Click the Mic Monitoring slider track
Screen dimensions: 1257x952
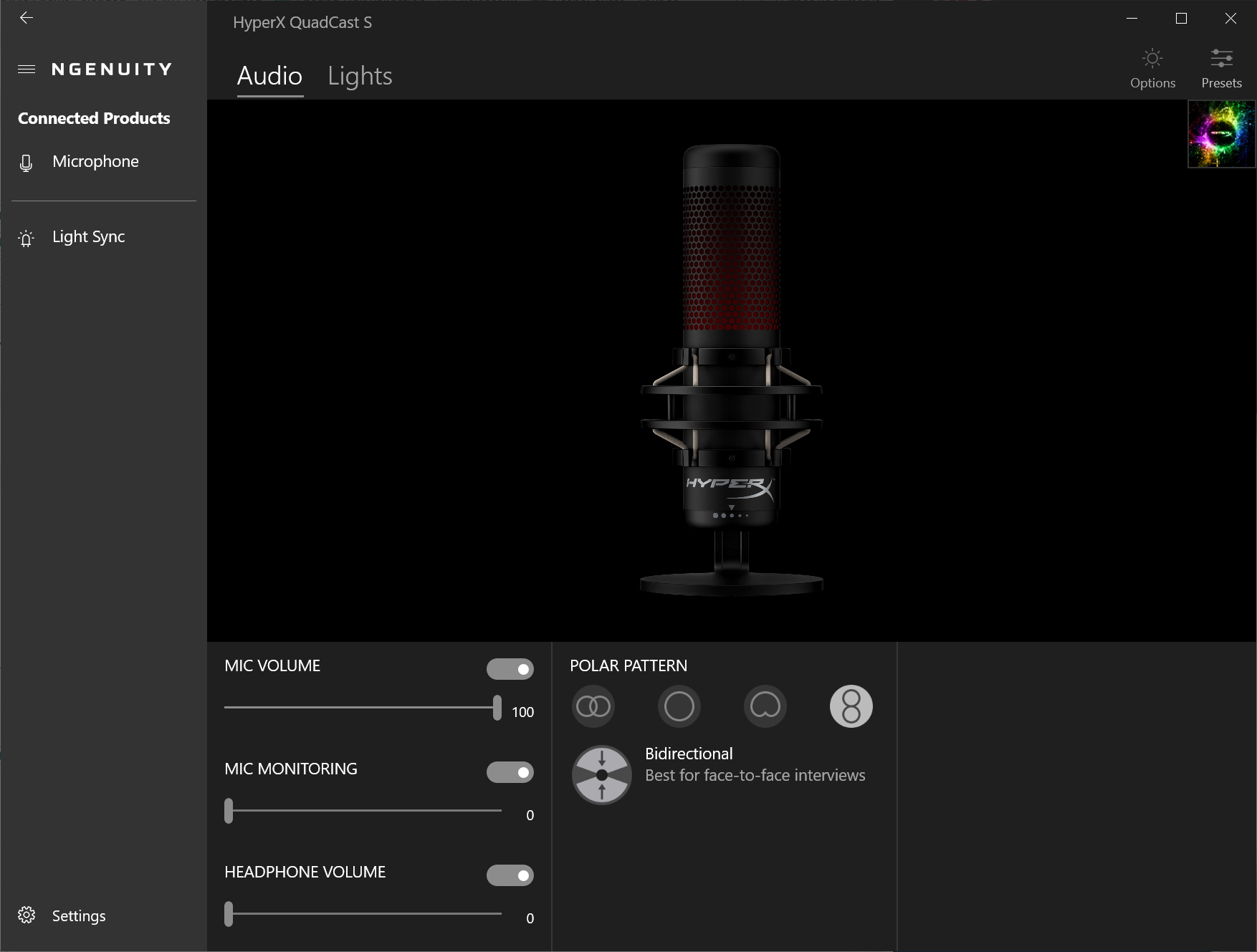coord(365,811)
